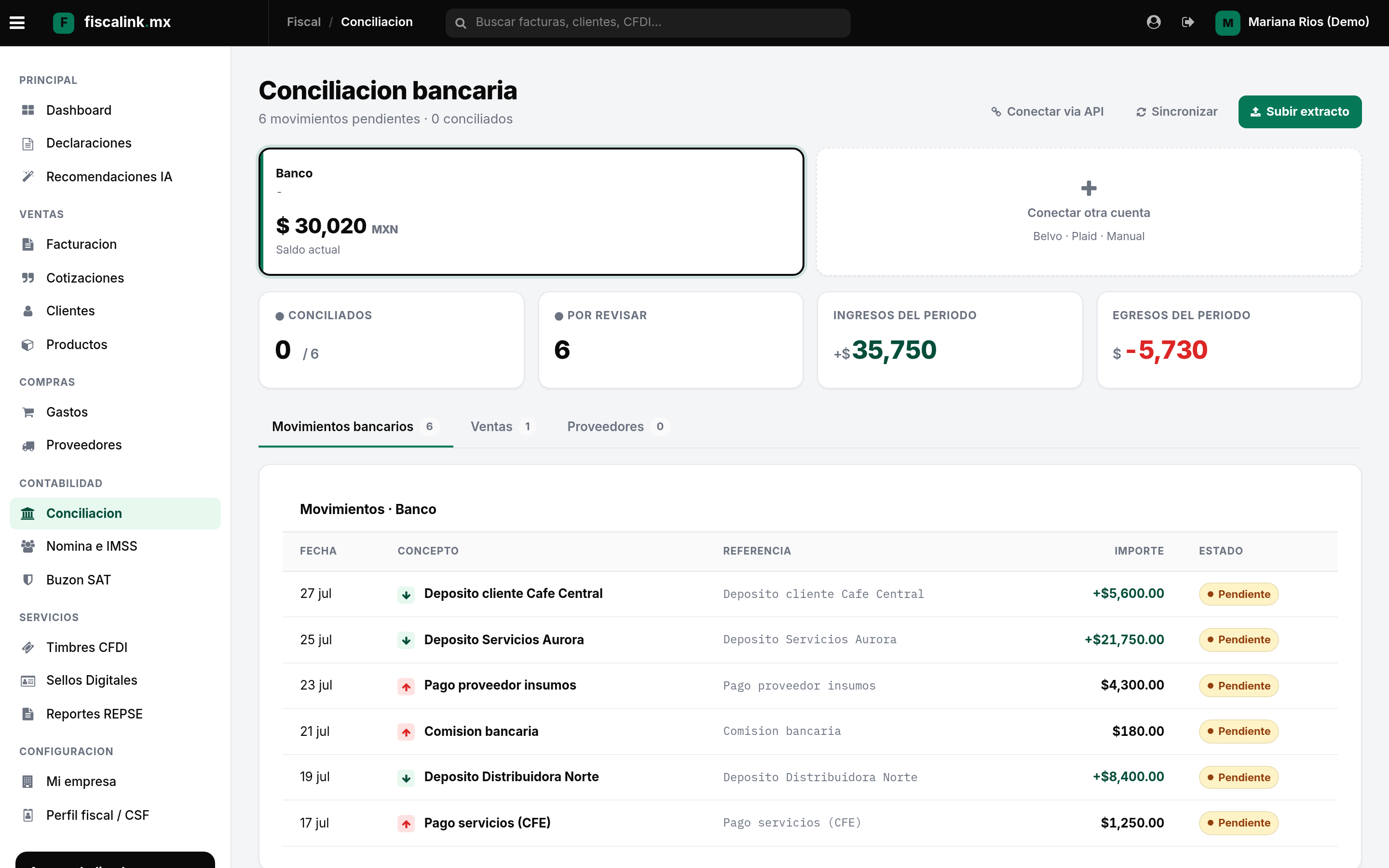This screenshot has height=868, width=1389.
Task: Click the plus icon on Conectar otra cuenta
Action: point(1089,188)
